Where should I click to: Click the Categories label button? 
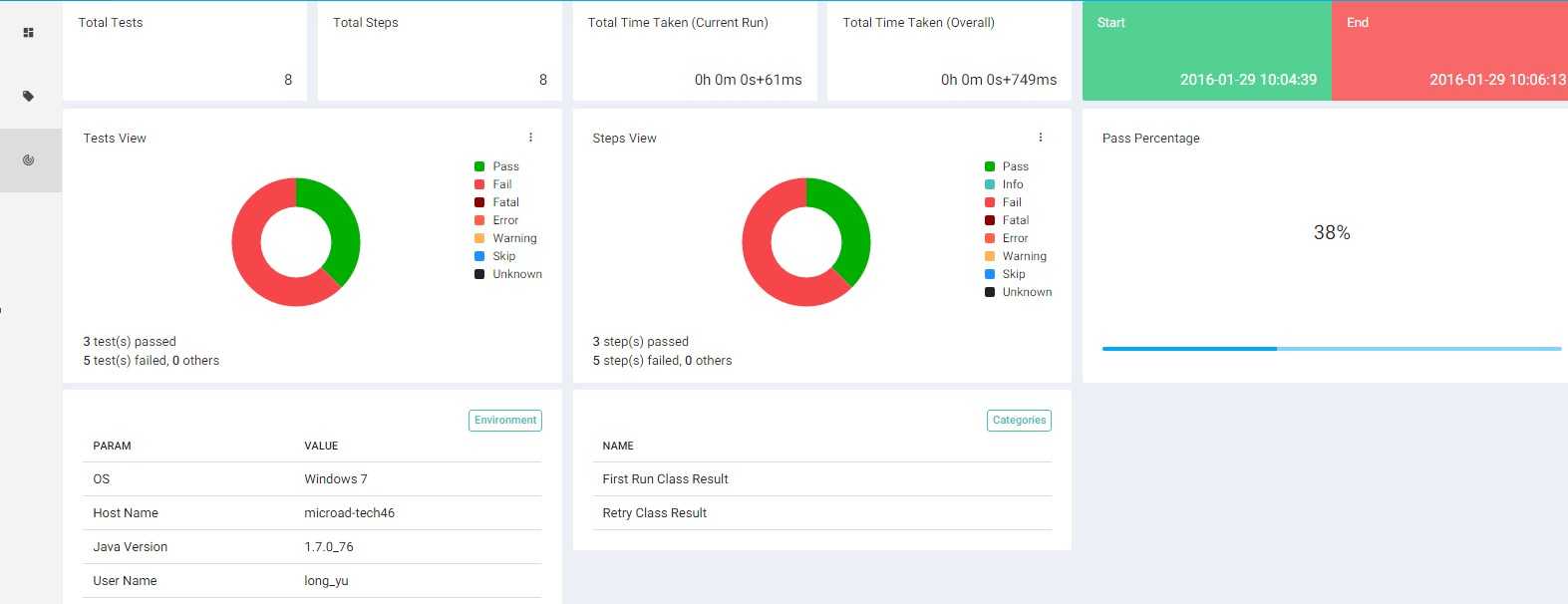[x=1019, y=421]
